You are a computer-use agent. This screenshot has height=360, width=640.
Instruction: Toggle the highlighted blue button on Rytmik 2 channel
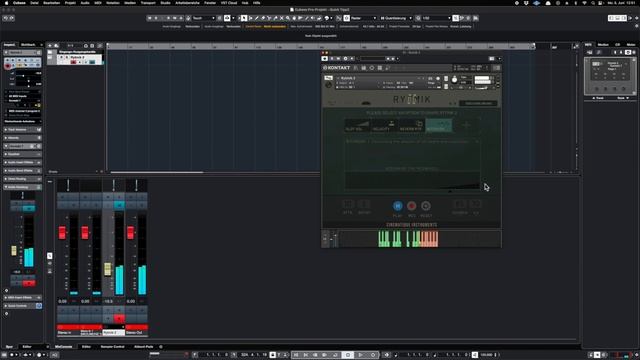coord(119,205)
